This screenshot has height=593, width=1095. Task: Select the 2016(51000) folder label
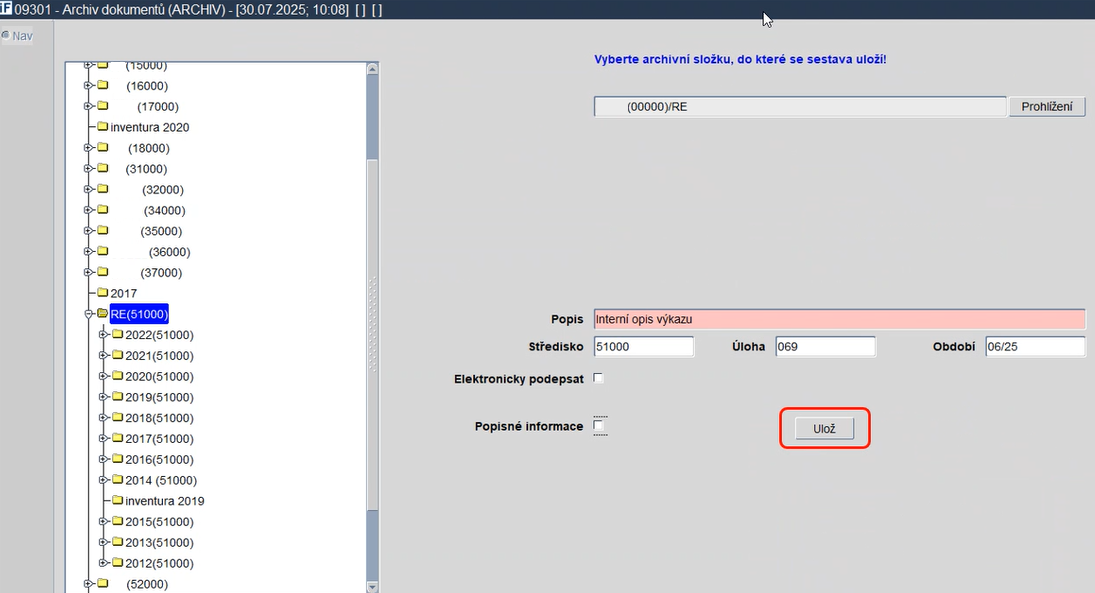(159, 460)
